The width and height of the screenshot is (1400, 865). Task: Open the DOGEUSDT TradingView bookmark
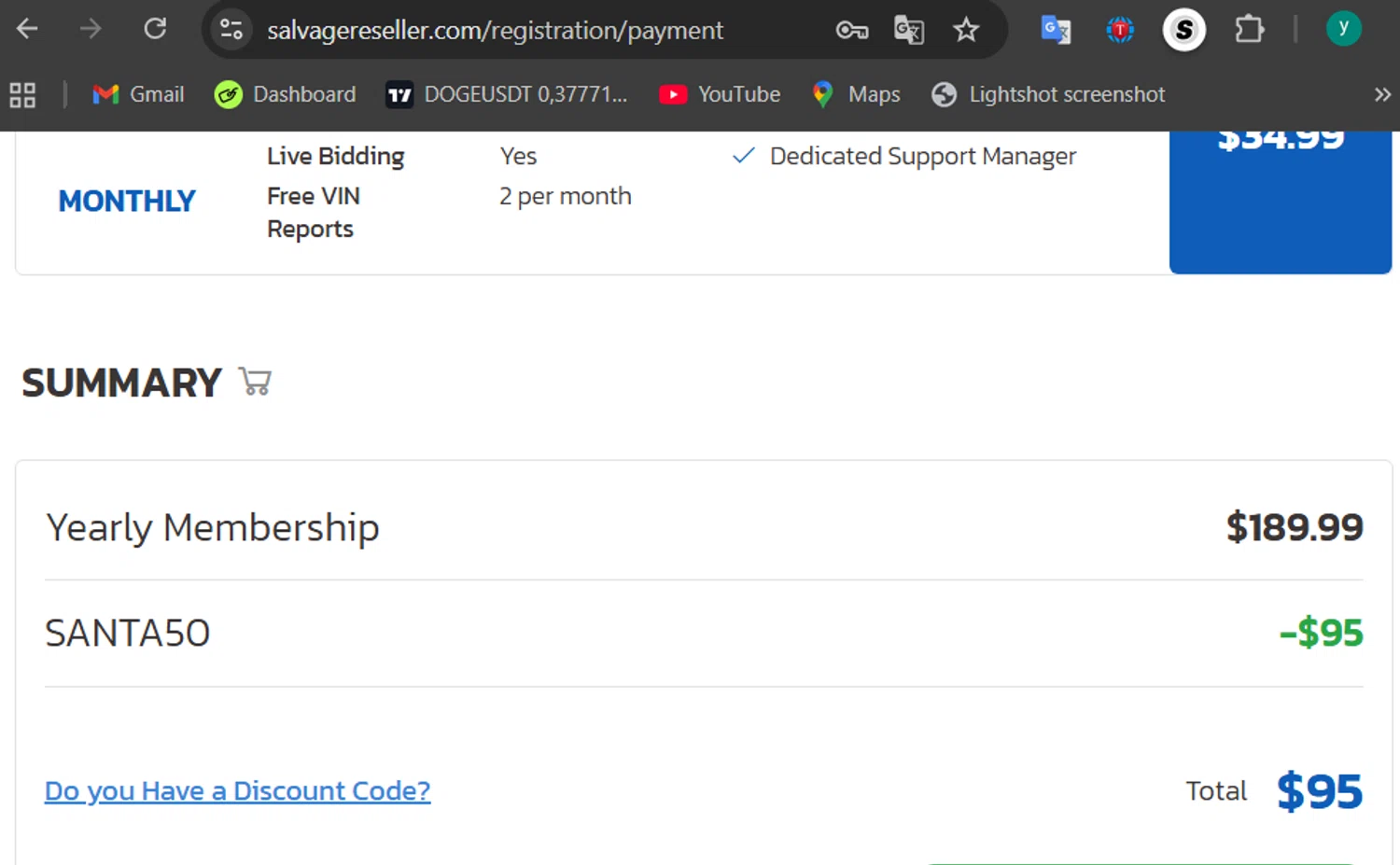[x=507, y=94]
